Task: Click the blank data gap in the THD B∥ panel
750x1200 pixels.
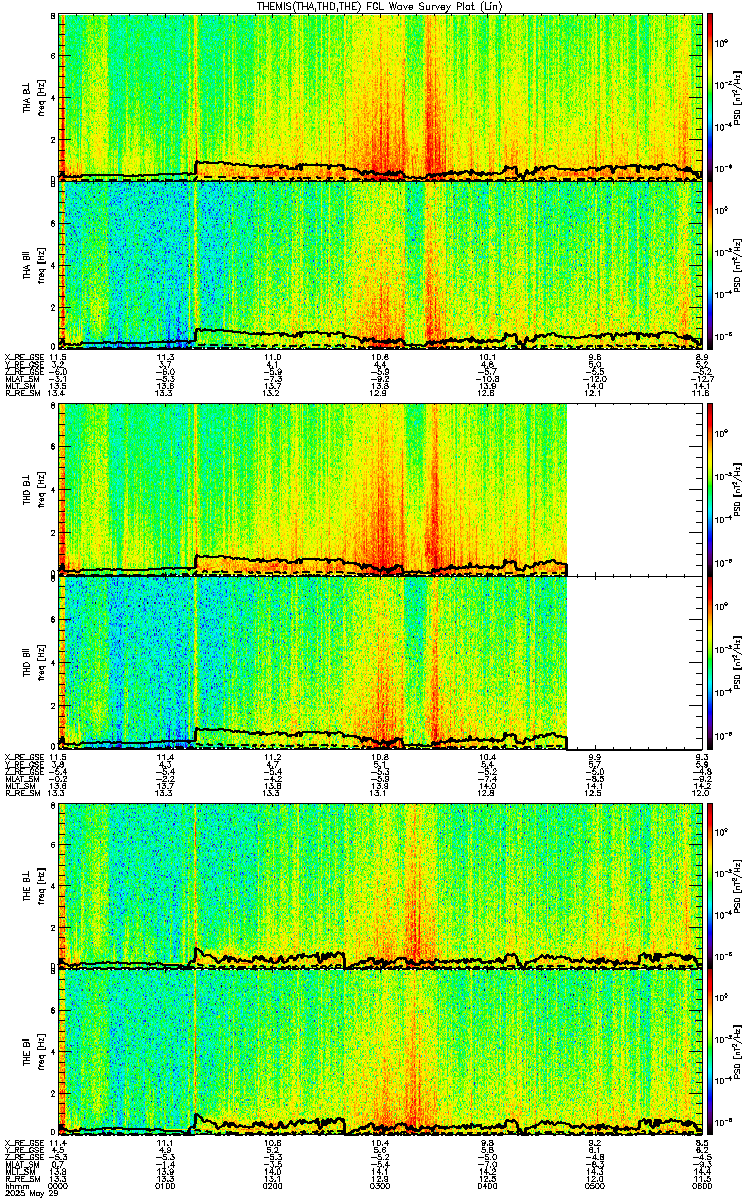Action: point(635,661)
